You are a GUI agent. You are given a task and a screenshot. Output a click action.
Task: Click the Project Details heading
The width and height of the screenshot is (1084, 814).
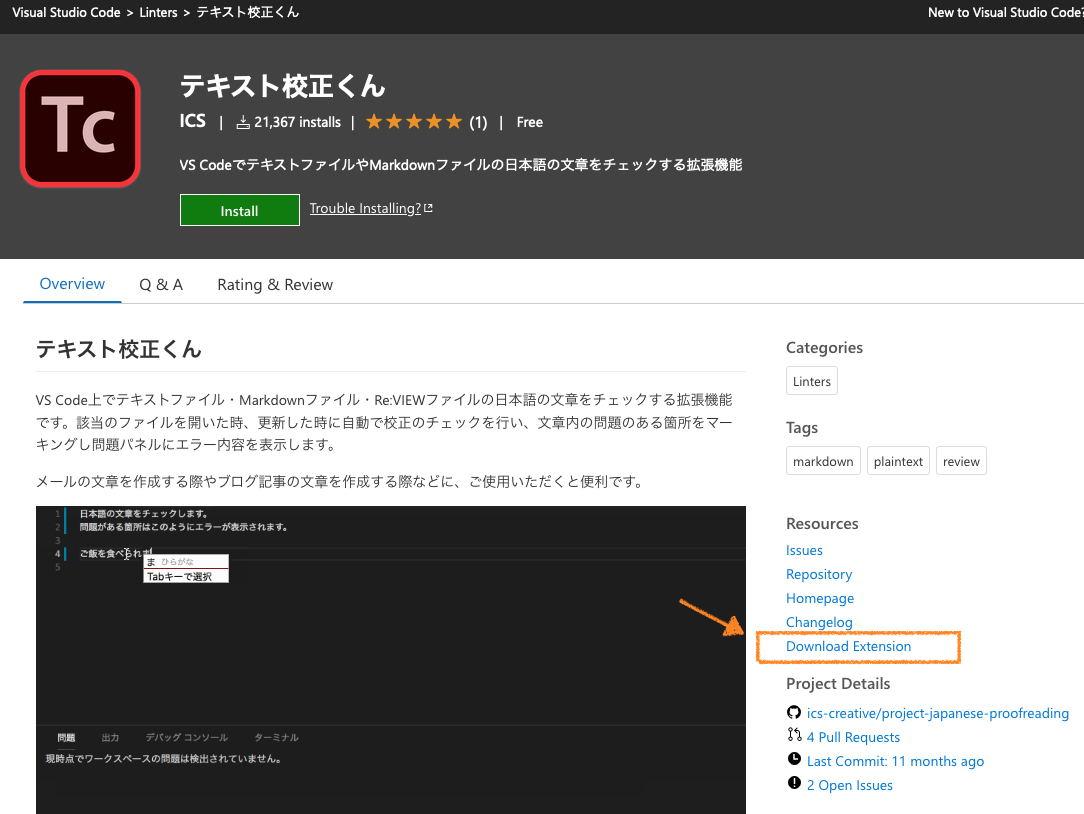tap(838, 683)
